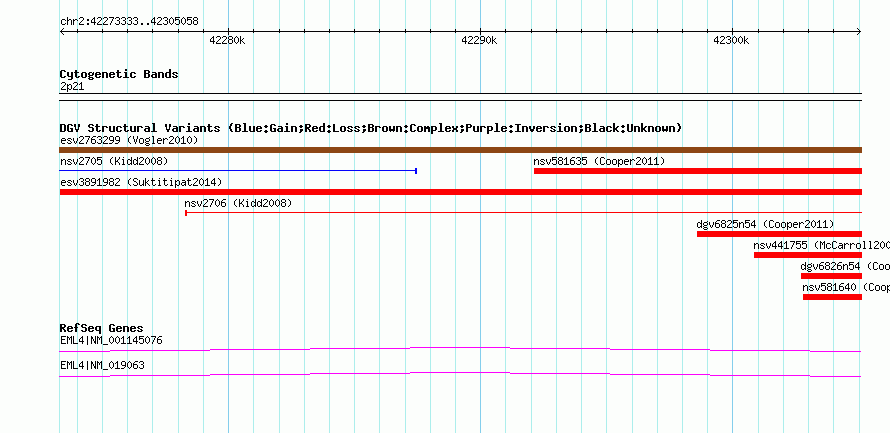Click the right arrowhead of the ruler
Image resolution: width=890 pixels, height=433 pixels.
pyautogui.click(x=859, y=31)
